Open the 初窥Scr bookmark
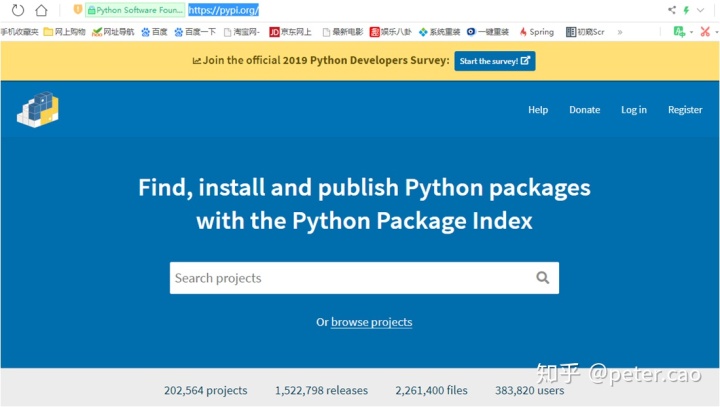 click(585, 32)
